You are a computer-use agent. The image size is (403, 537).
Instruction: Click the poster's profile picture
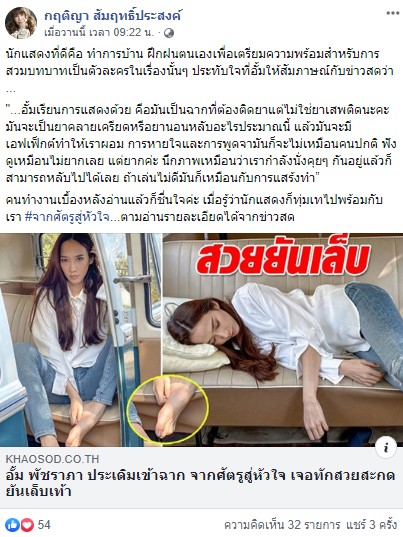(21, 23)
